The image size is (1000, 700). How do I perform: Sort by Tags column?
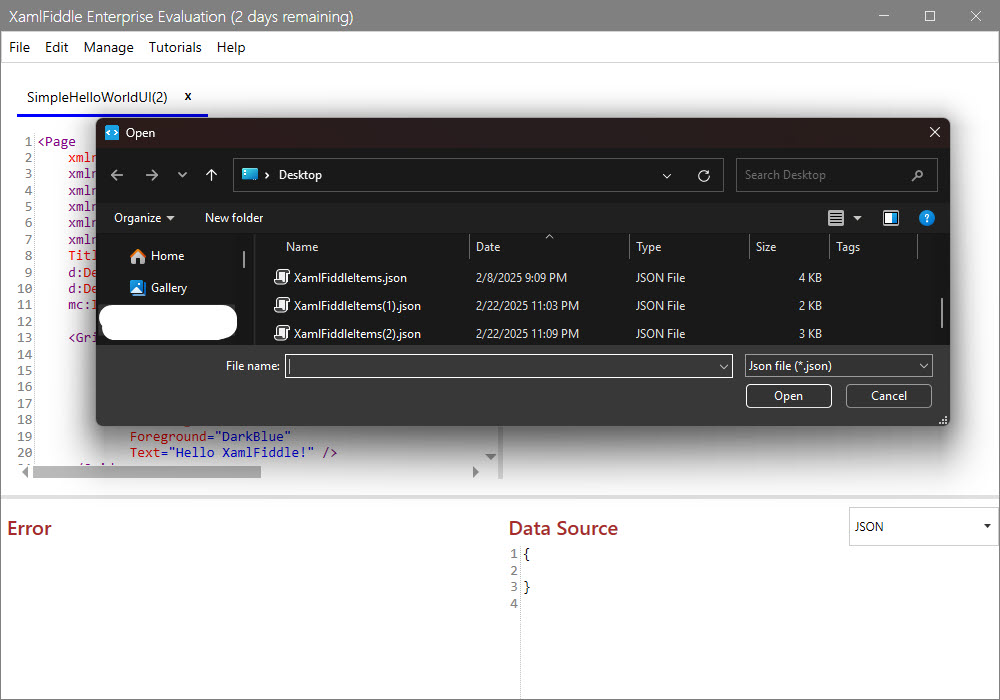point(848,247)
